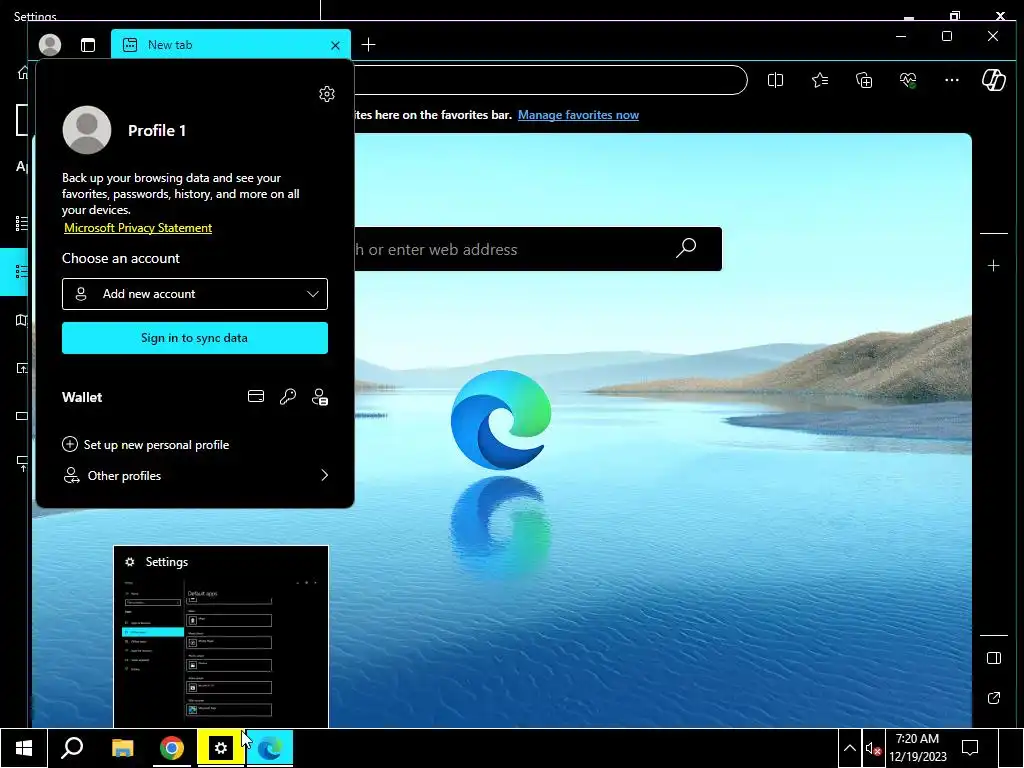Viewport: 1024px width, 768px height.
Task: Click the browser address bar
Action: coord(551,80)
